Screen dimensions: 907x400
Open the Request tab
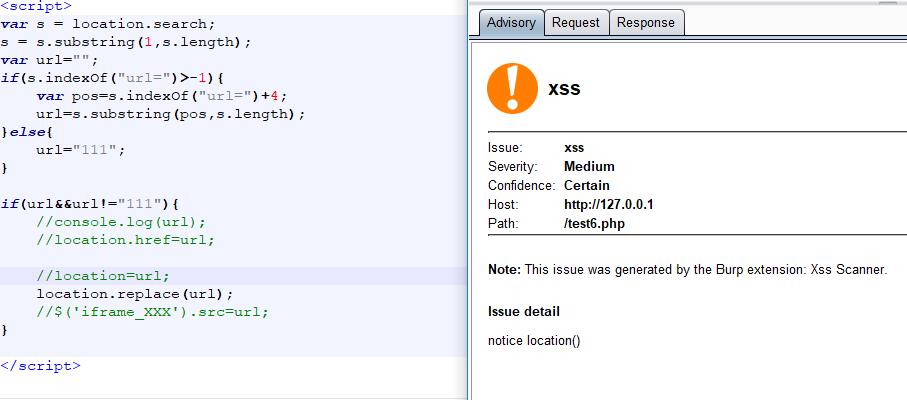tap(576, 23)
